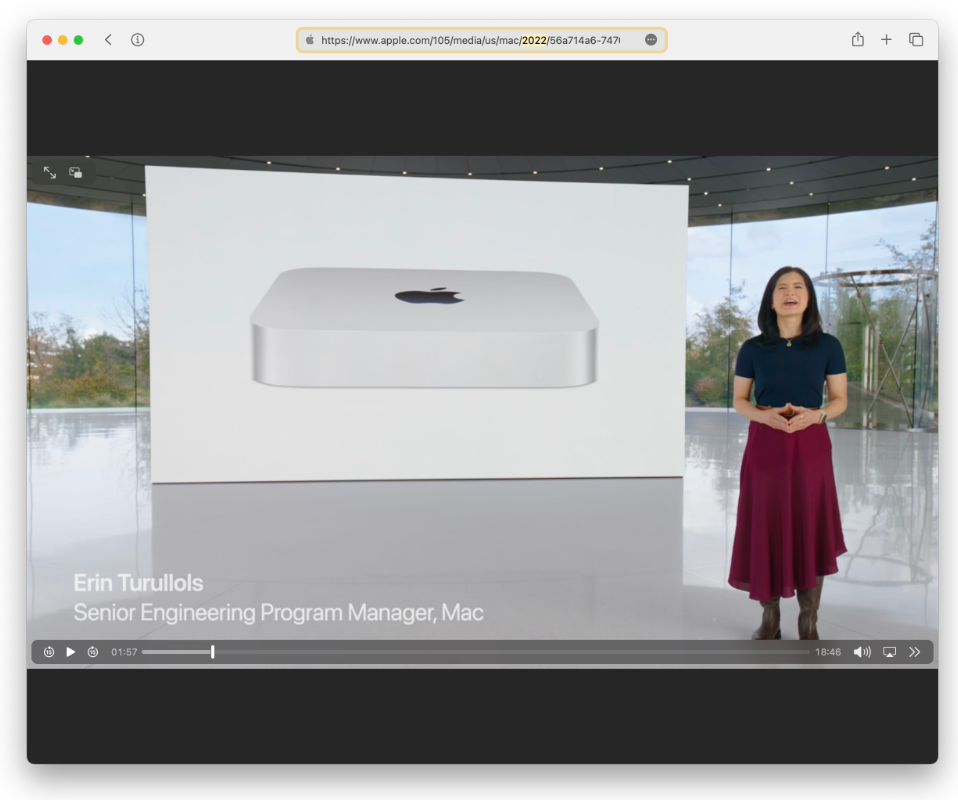
Task: Skip back 10 seconds
Action: [x=49, y=652]
